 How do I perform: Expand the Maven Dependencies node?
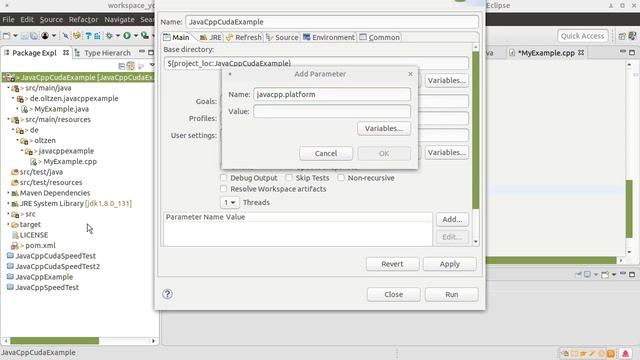pos(8,192)
